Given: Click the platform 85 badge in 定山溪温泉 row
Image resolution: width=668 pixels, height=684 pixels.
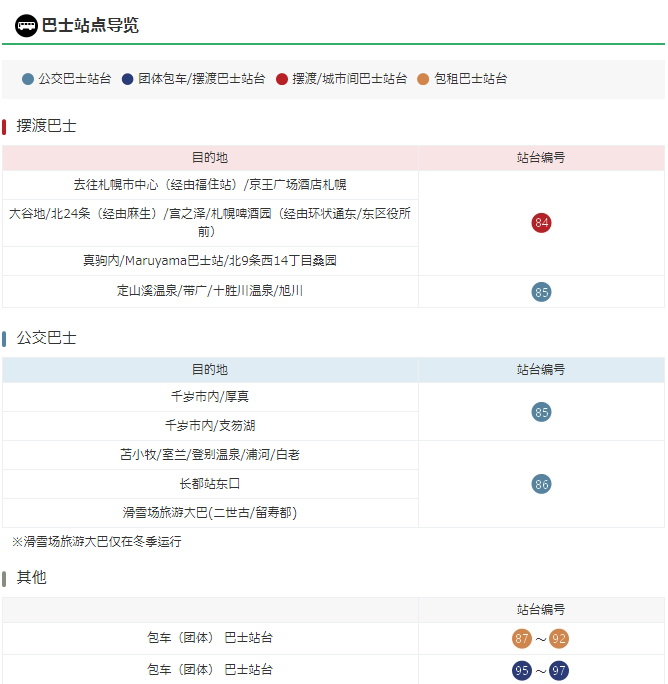Looking at the screenshot, I should (x=542, y=292).
